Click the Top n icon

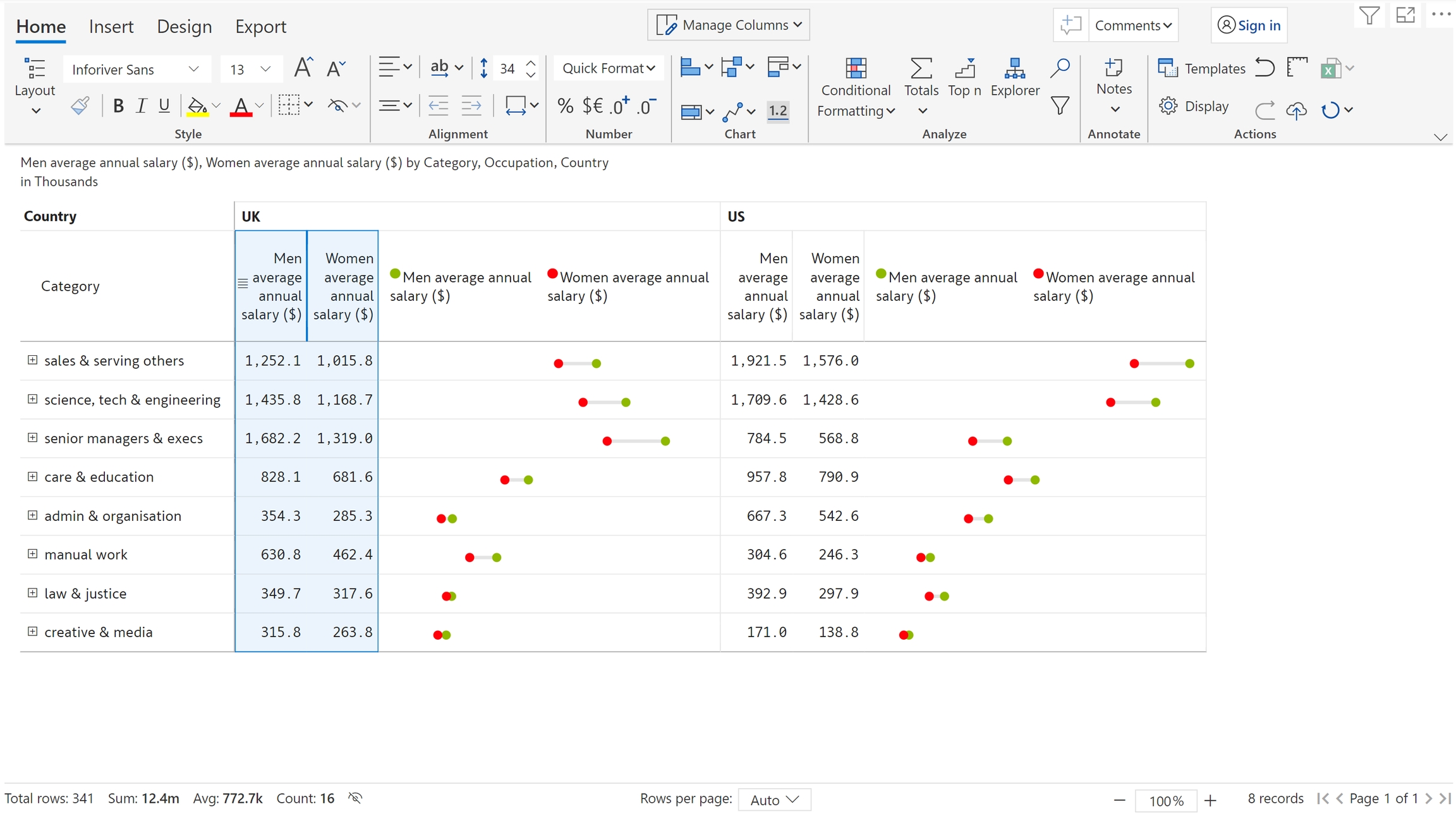964,68
